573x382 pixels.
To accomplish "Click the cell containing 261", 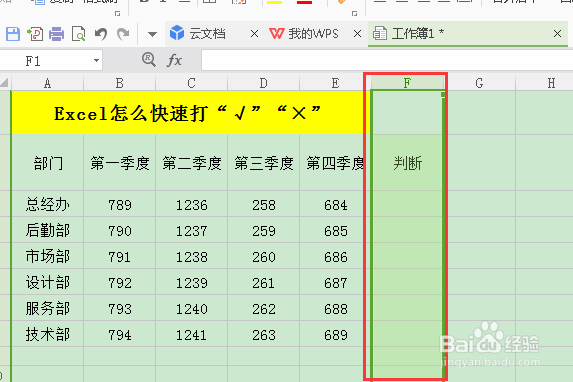I will (x=263, y=282).
